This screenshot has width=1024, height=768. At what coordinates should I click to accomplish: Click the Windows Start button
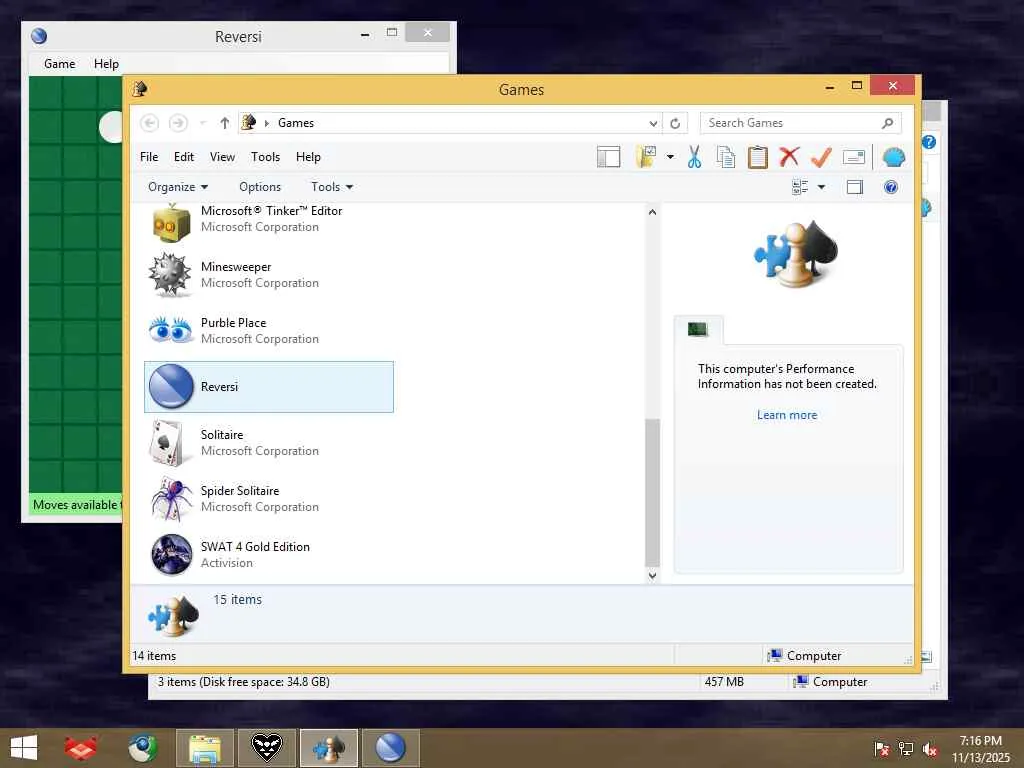pos(24,748)
